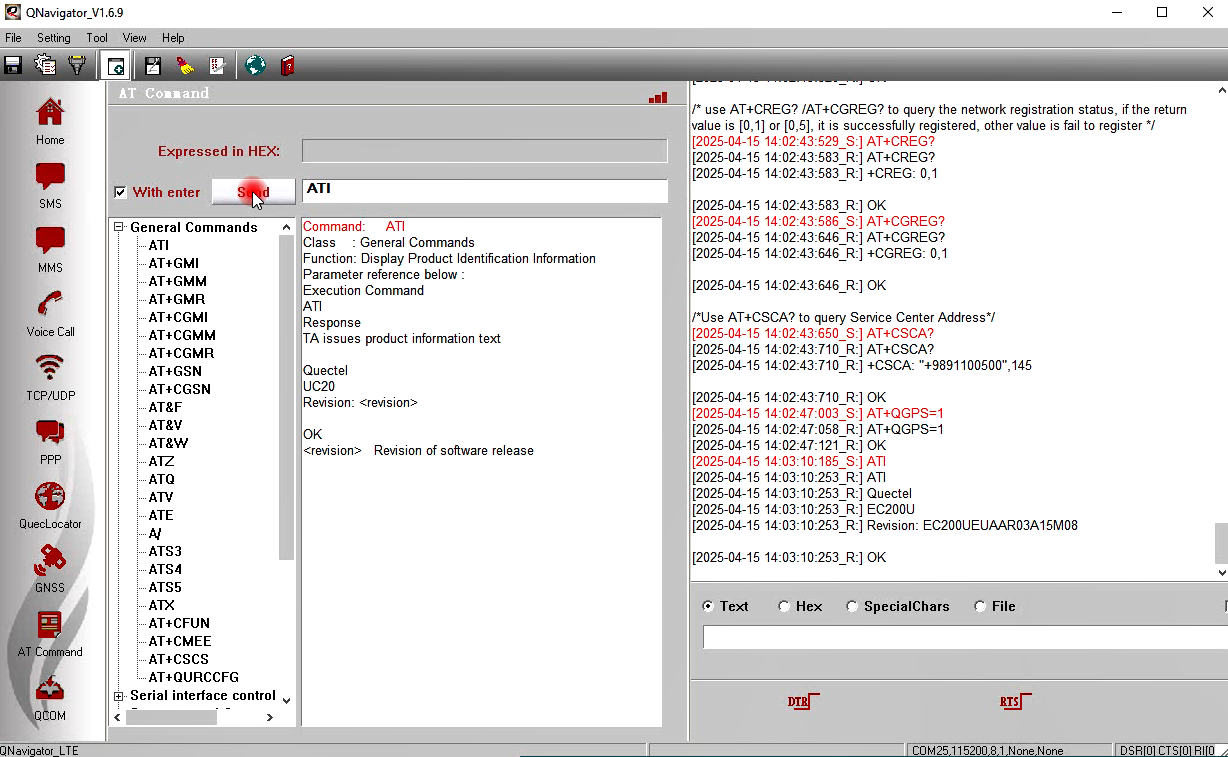Open the MMS sidebar panel
This screenshot has height=757, width=1228.
[x=50, y=250]
